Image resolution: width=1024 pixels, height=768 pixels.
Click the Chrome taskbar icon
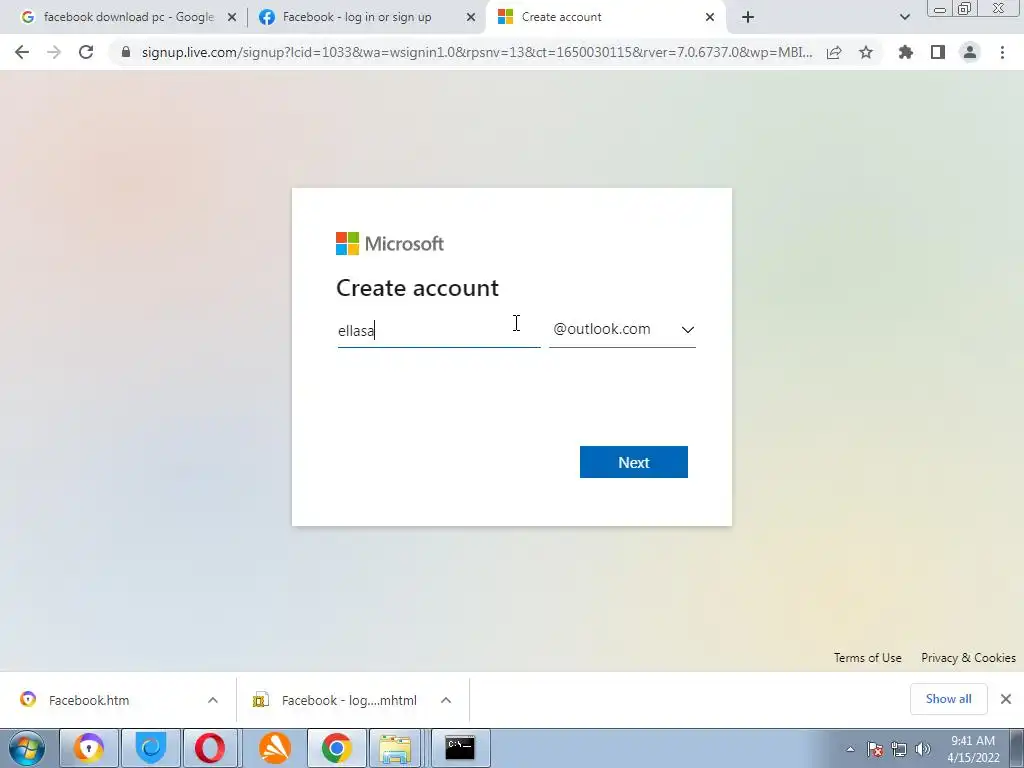click(x=336, y=748)
